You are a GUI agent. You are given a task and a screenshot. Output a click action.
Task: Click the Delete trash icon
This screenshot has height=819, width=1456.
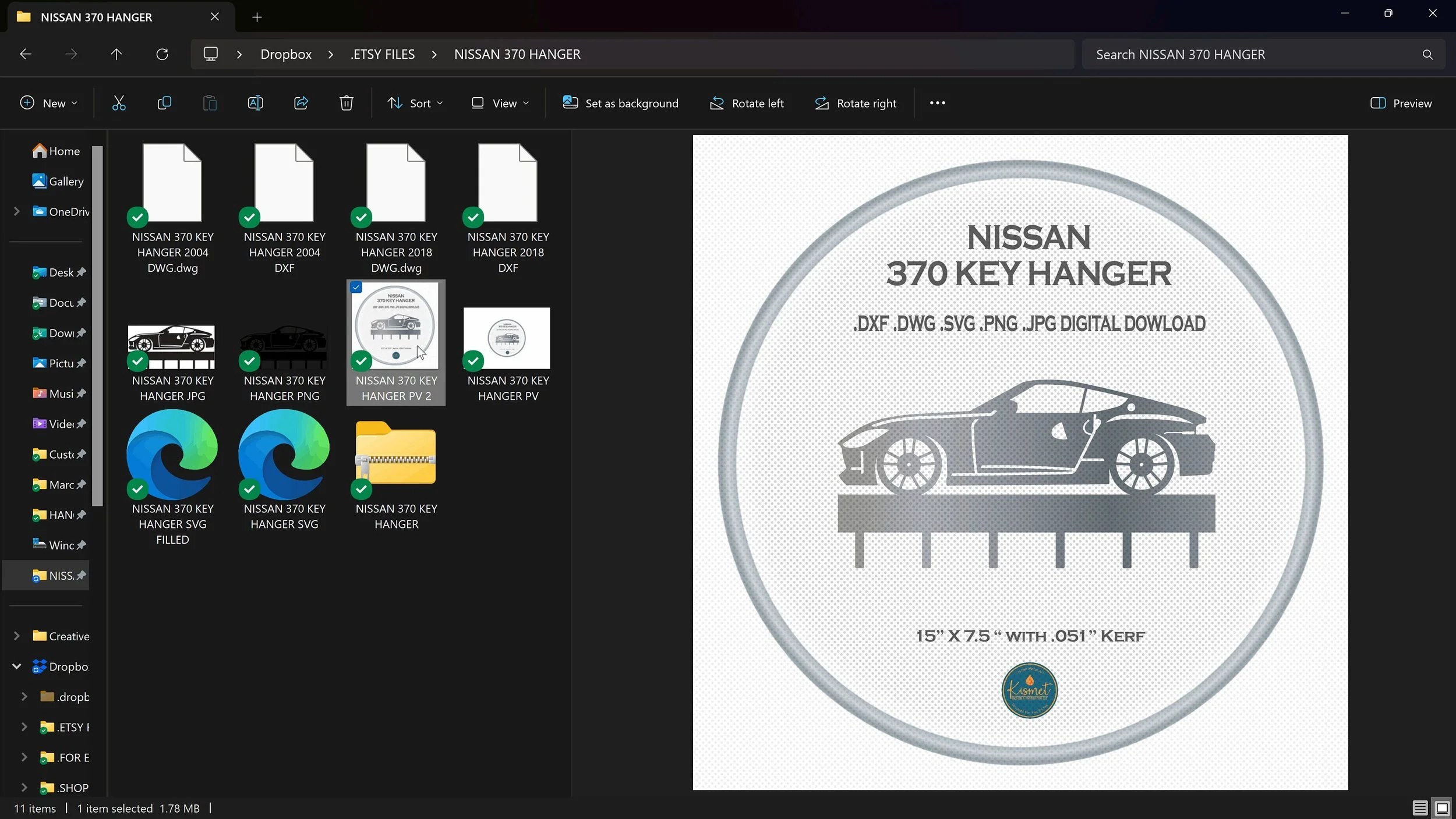click(x=347, y=103)
